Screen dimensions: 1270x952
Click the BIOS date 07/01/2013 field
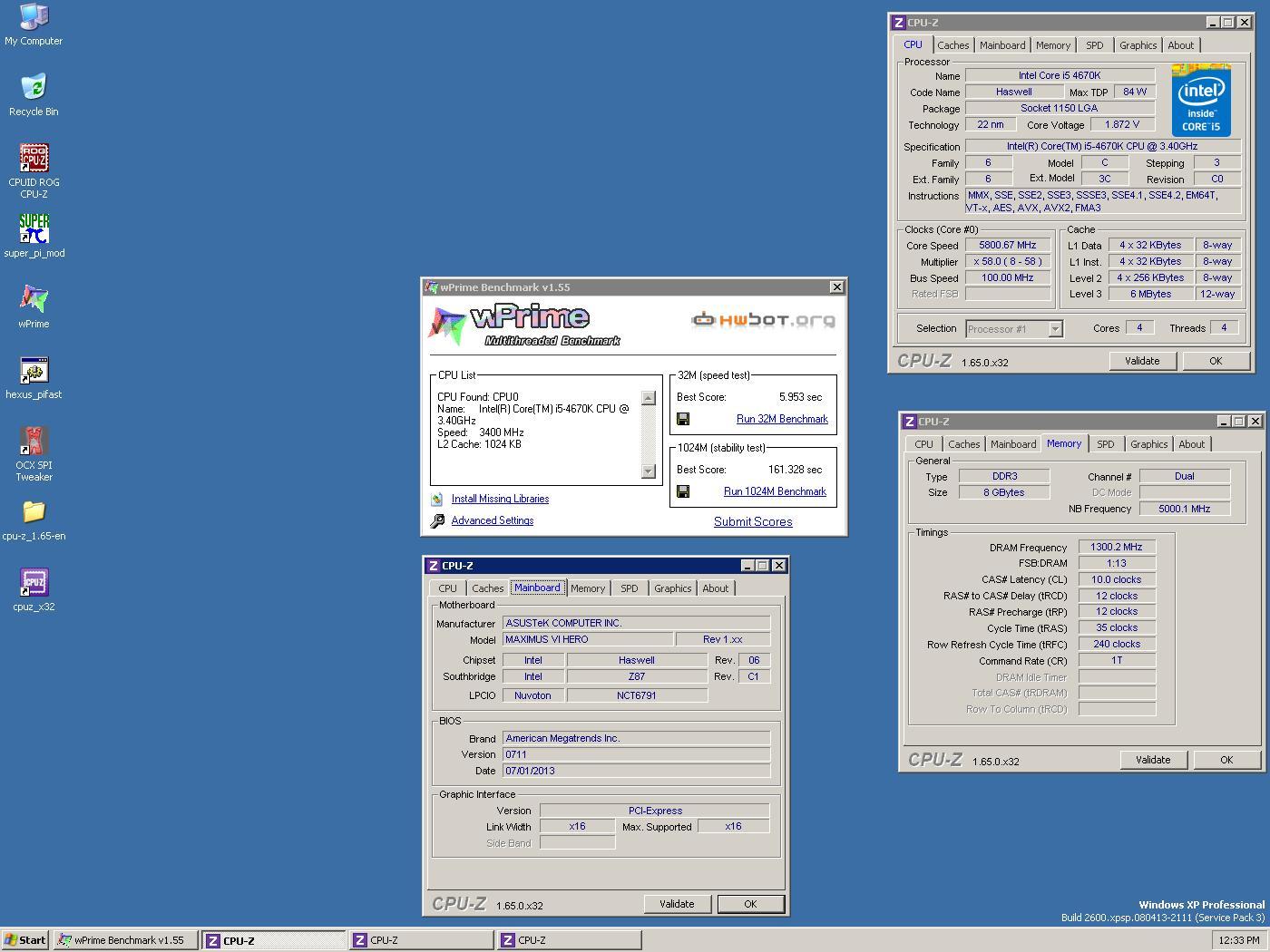point(636,771)
